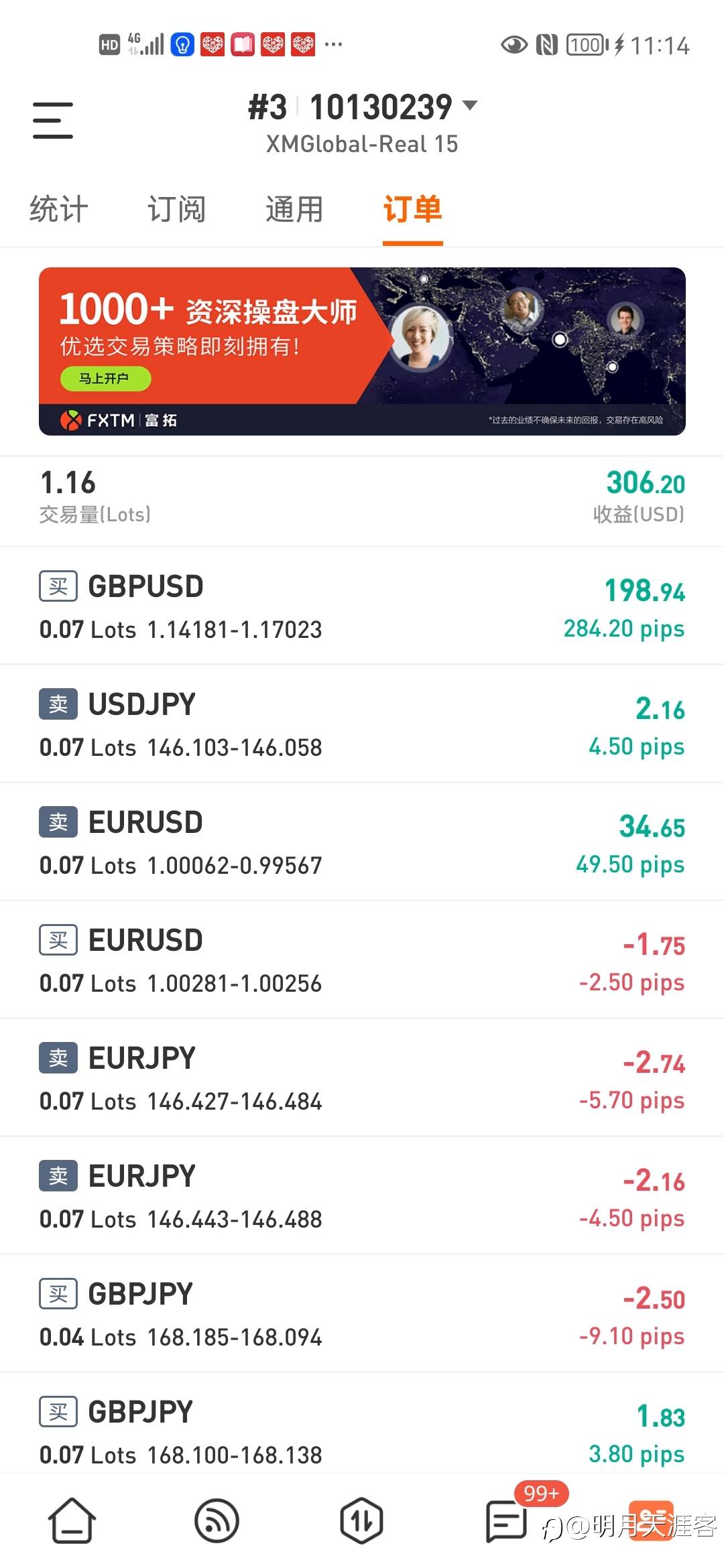Open the 通用 tab
724x1568 pixels.
pos(294,209)
